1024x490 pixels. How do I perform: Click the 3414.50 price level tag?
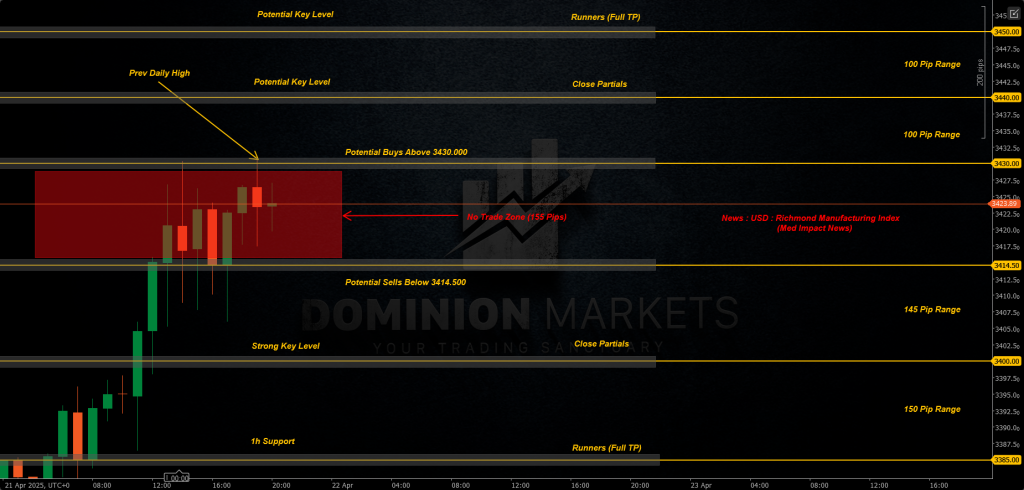click(1006, 265)
